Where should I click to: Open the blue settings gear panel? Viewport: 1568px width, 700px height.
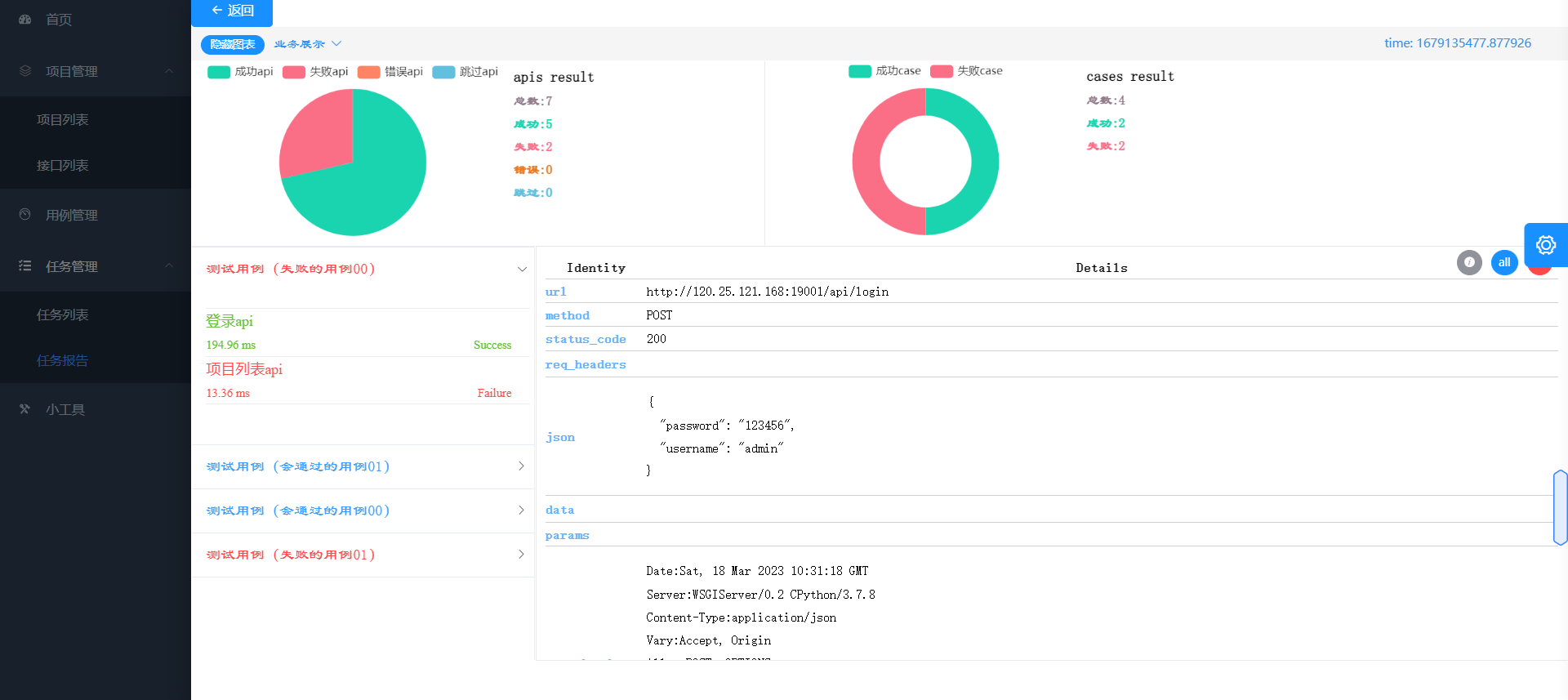coord(1546,245)
